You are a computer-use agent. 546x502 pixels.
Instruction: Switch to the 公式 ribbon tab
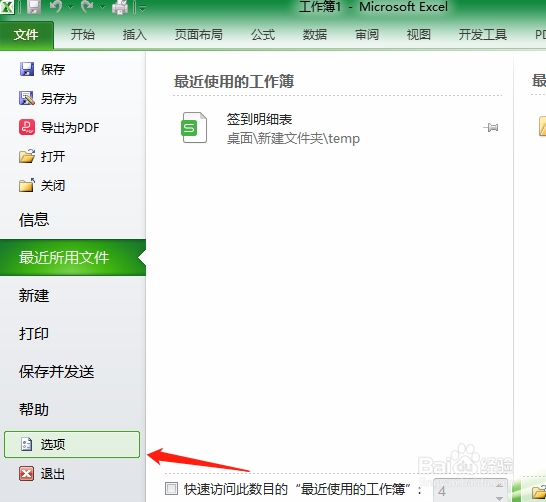click(x=263, y=35)
